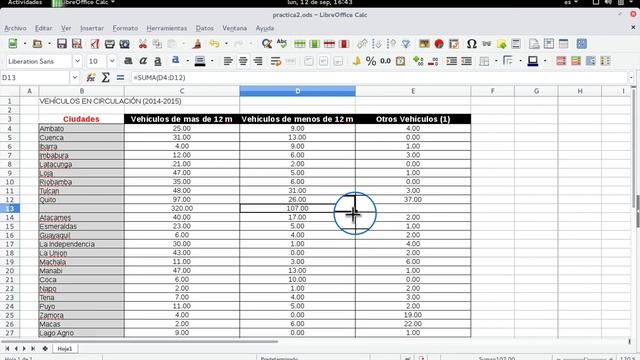This screenshot has height=360, width=640.
Task: Apply percent number format
Action: 371,61
